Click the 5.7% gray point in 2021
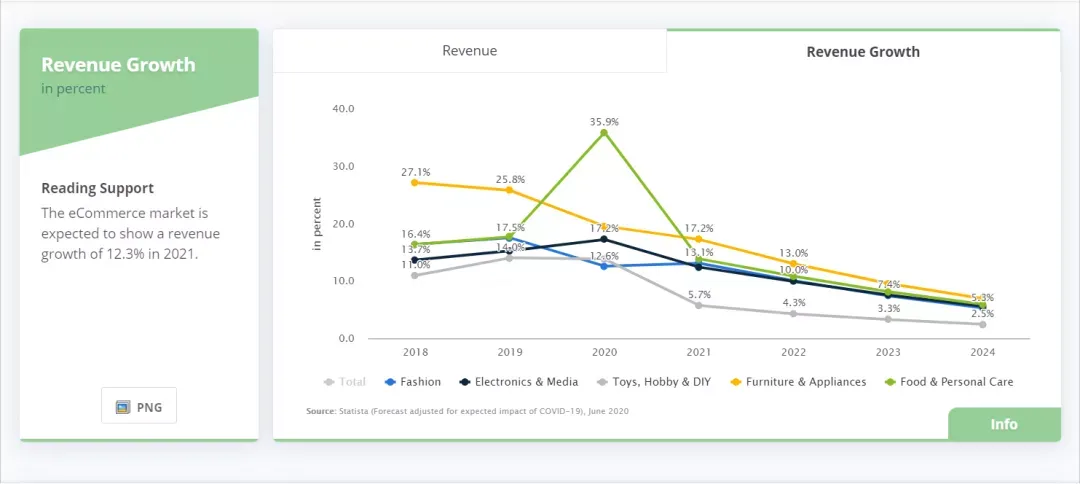This screenshot has width=1080, height=484. click(x=698, y=305)
